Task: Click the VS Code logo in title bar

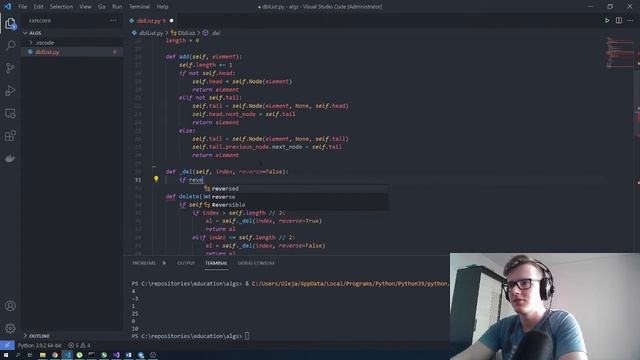Action: (x=7, y=7)
